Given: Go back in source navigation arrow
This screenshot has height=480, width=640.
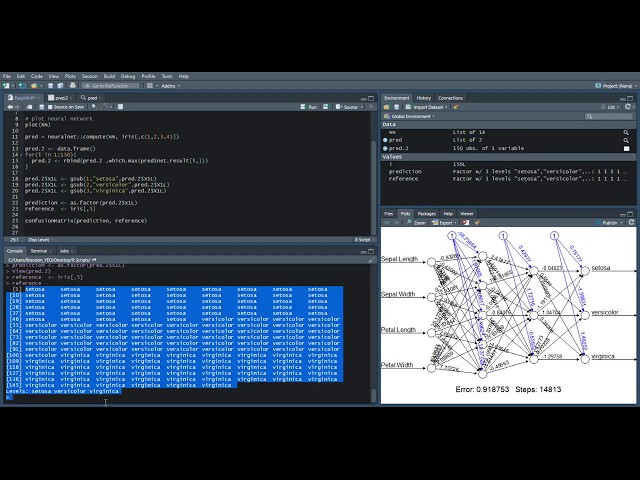Looking at the screenshot, I should click(10, 107).
